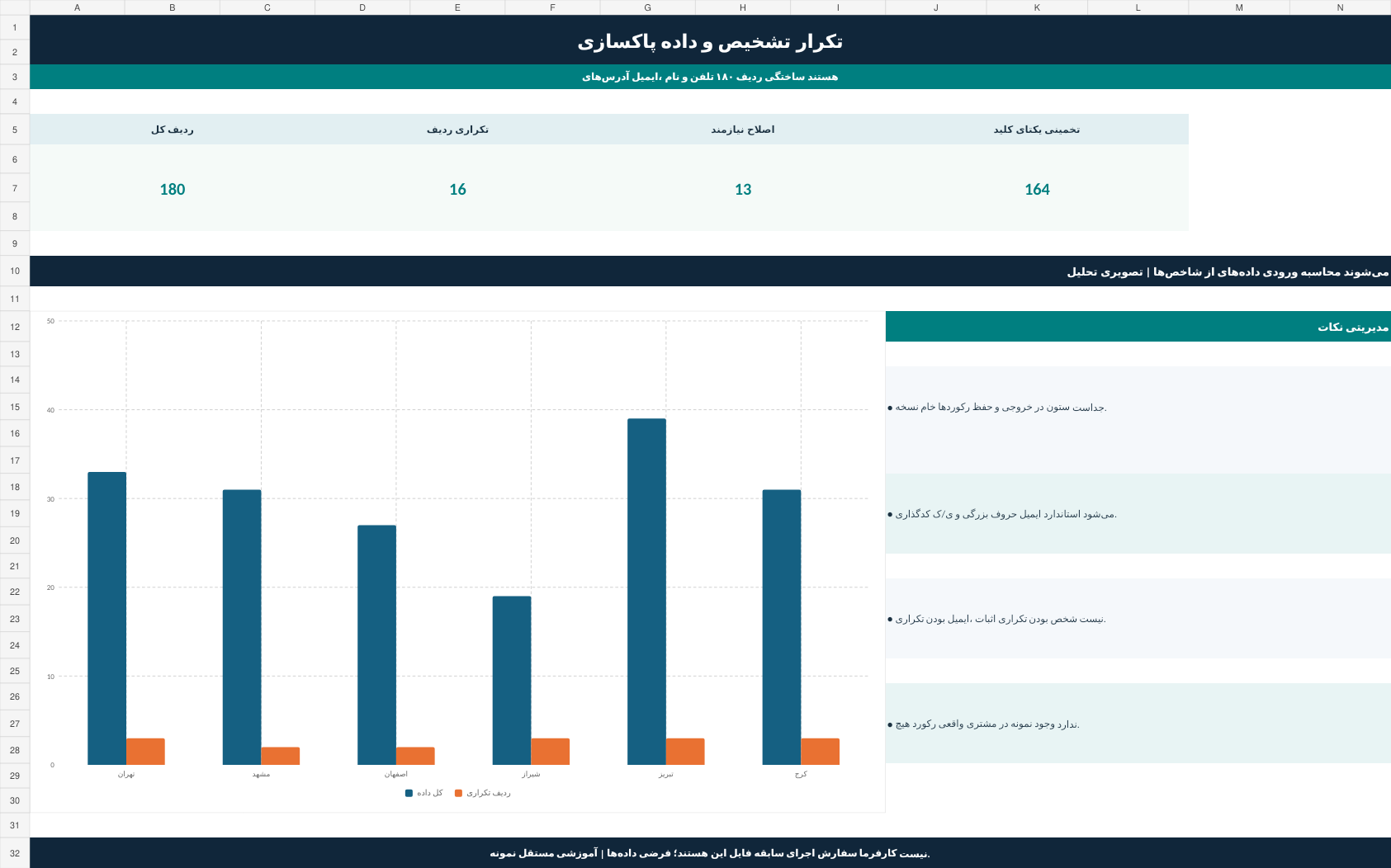Click the note about رکورد واقعی مشتری
1391x868 pixels.
pyautogui.click(x=1138, y=724)
